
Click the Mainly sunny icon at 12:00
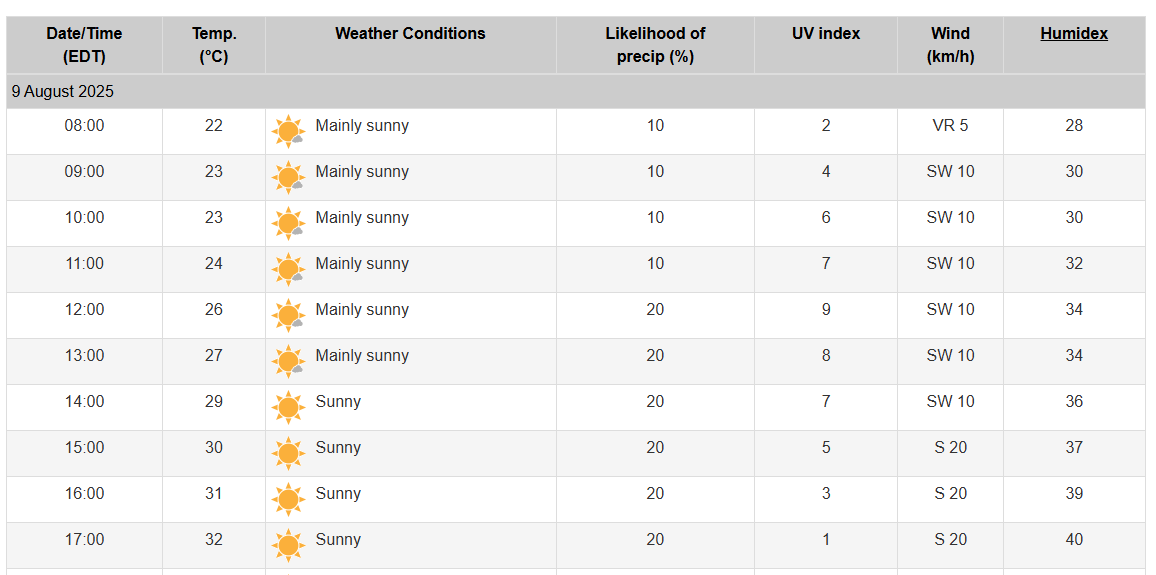(288, 316)
